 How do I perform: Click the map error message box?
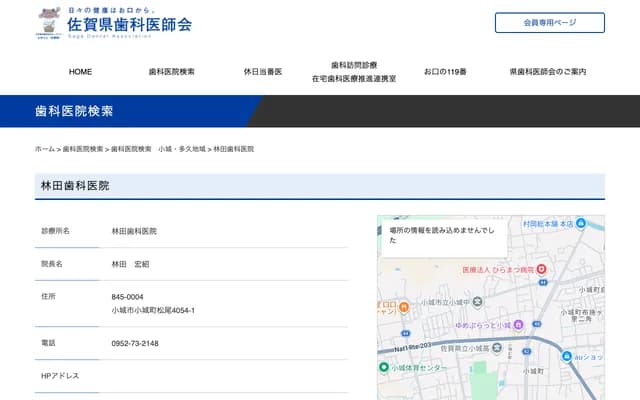tap(445, 235)
